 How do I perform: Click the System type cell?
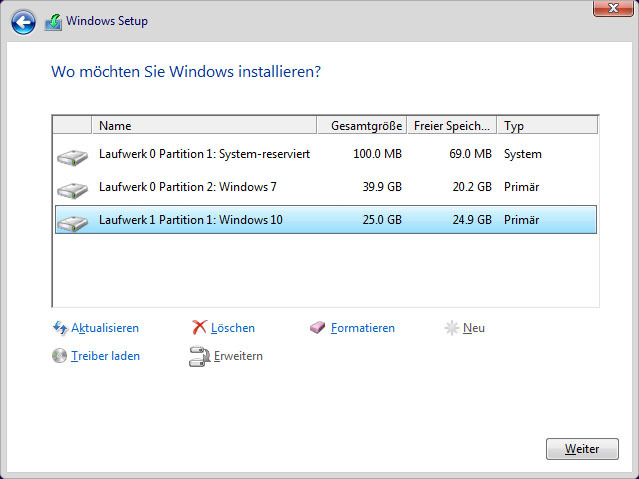click(x=523, y=154)
